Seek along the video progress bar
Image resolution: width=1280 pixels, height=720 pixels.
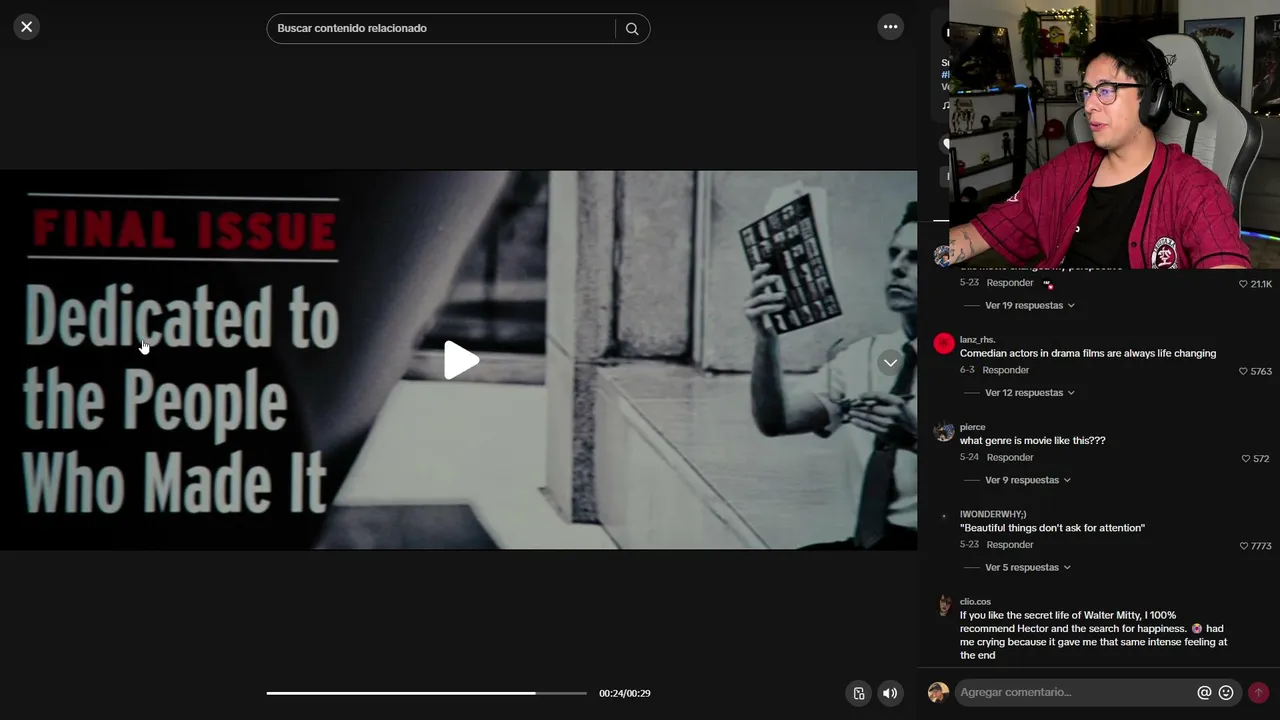[426, 693]
